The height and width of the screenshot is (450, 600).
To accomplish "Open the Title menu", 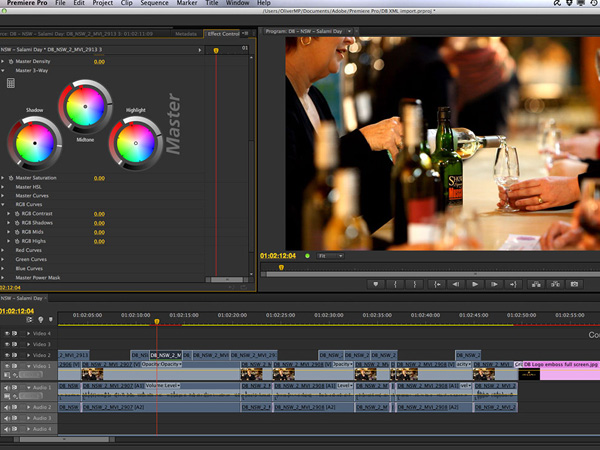I will coord(212,3).
